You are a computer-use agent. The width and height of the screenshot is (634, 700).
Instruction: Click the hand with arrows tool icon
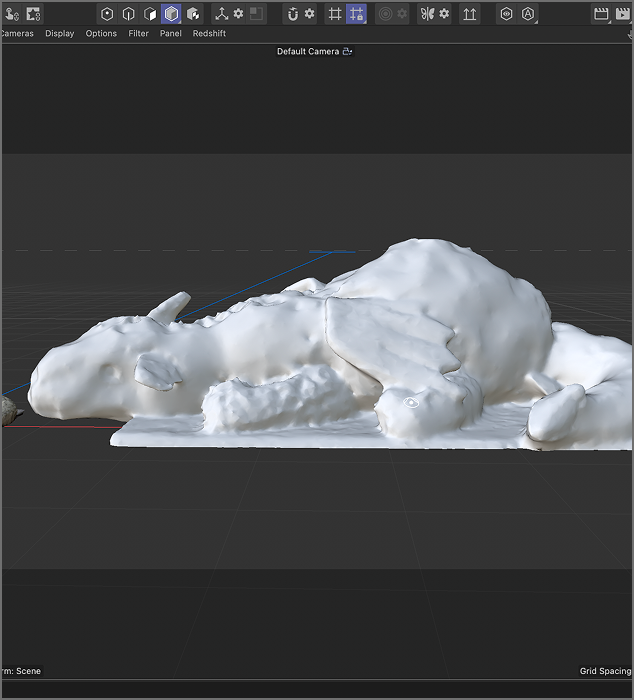point(12,14)
